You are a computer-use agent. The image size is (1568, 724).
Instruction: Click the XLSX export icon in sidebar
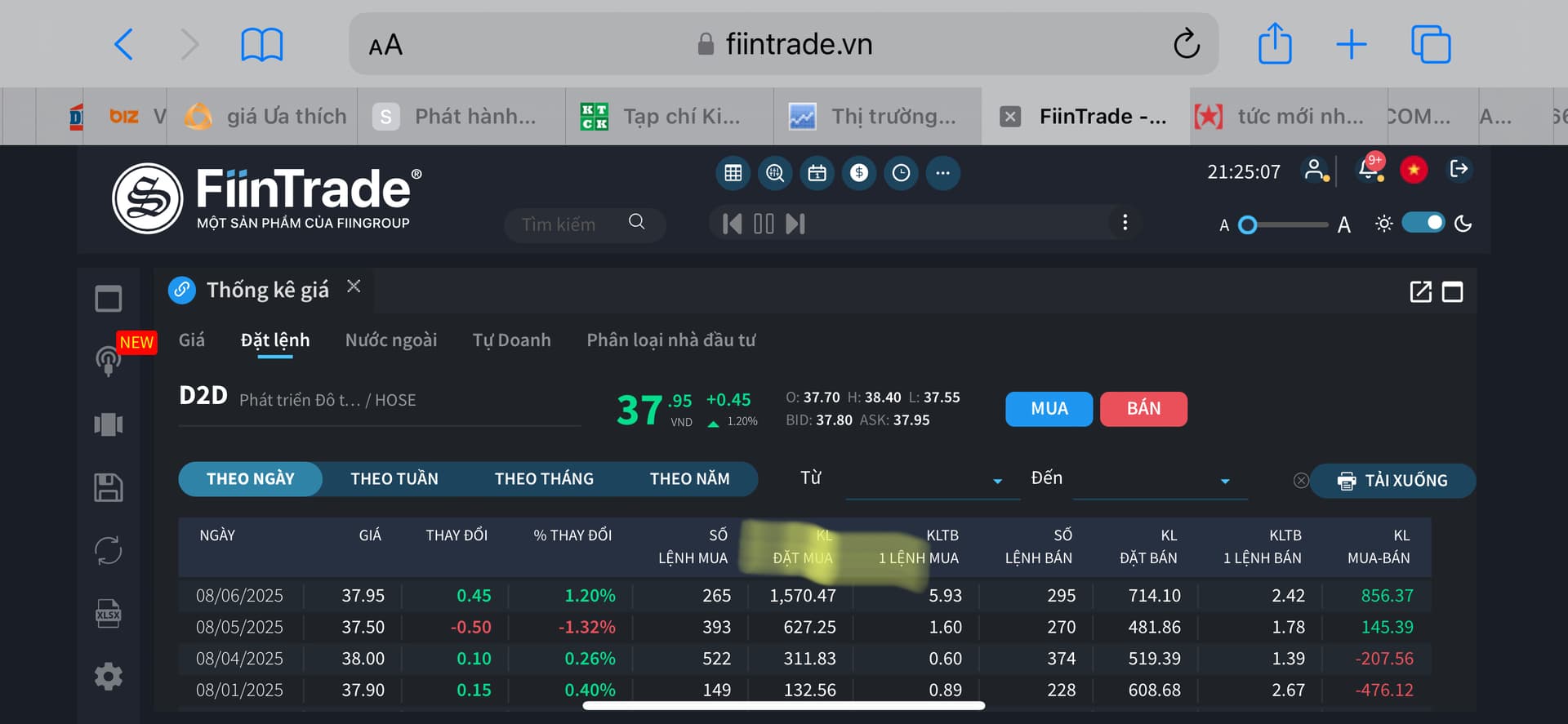tap(108, 614)
